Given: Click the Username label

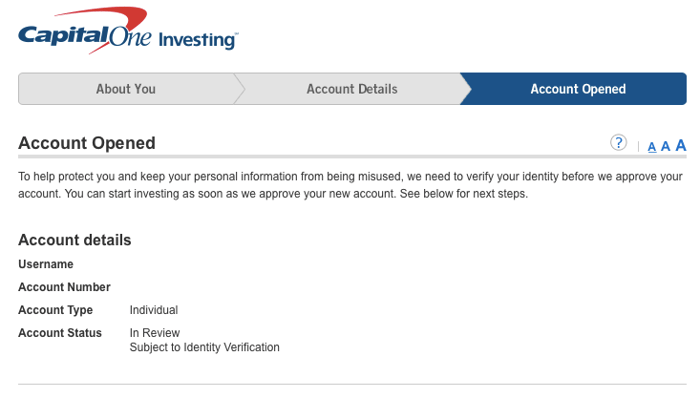Looking at the screenshot, I should (x=46, y=264).
